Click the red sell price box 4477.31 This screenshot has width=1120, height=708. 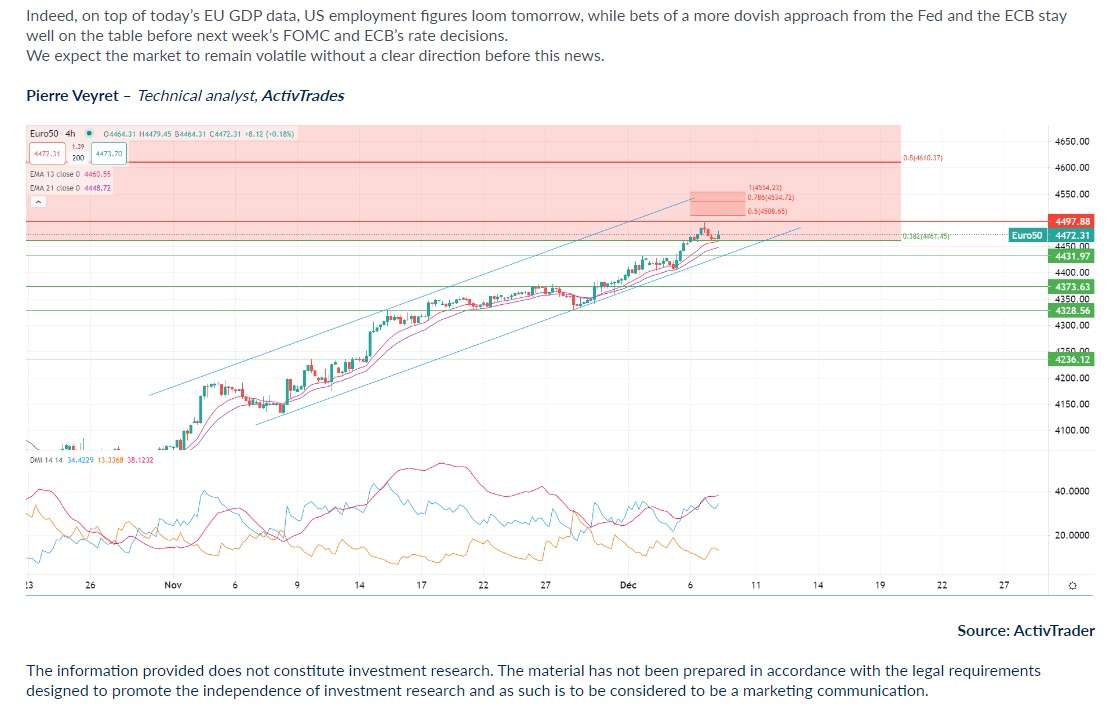pyautogui.click(x=47, y=154)
